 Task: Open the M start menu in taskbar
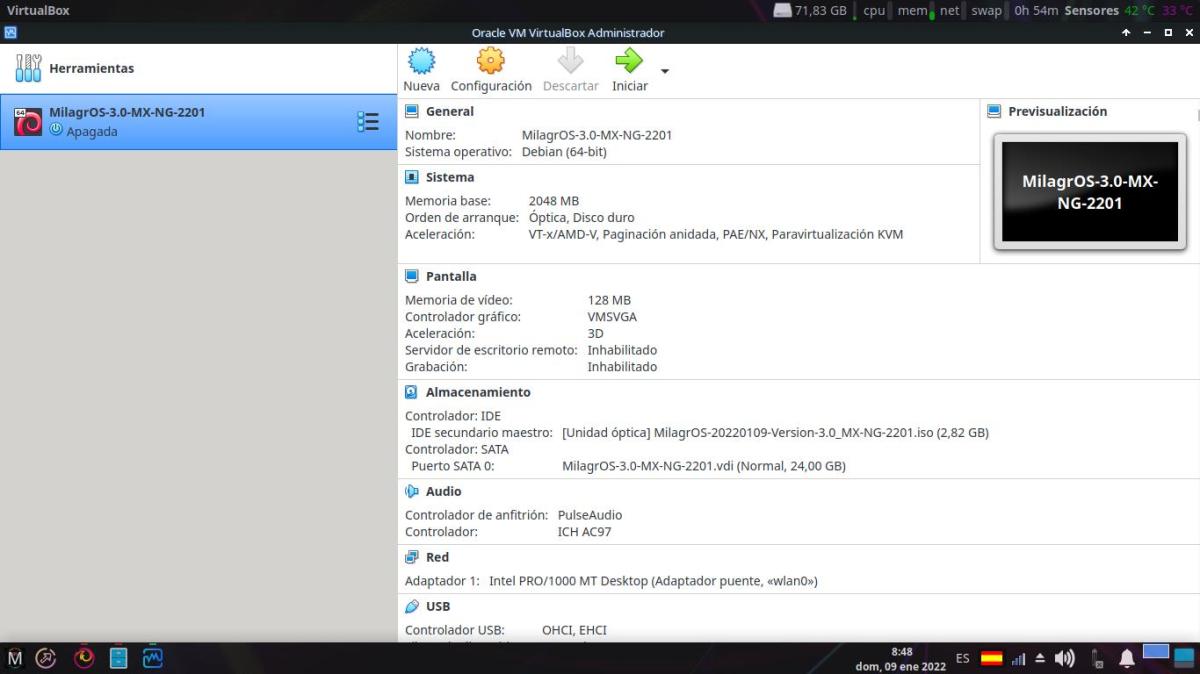point(15,658)
